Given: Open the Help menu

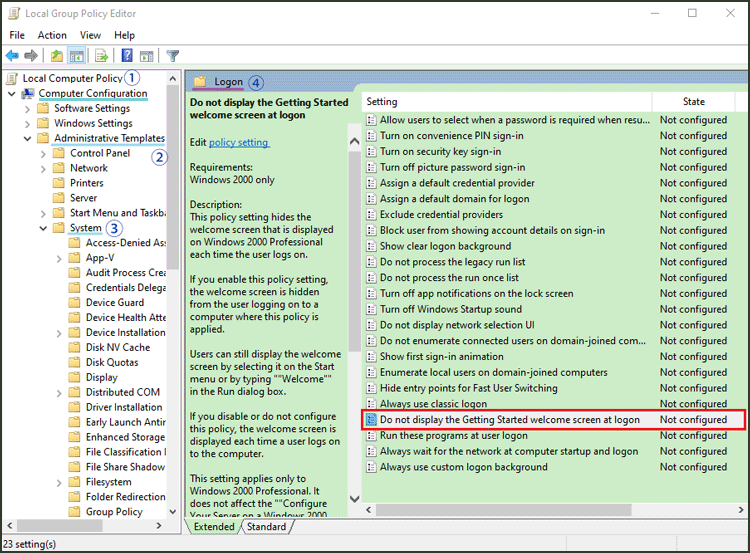Looking at the screenshot, I should tap(124, 35).
